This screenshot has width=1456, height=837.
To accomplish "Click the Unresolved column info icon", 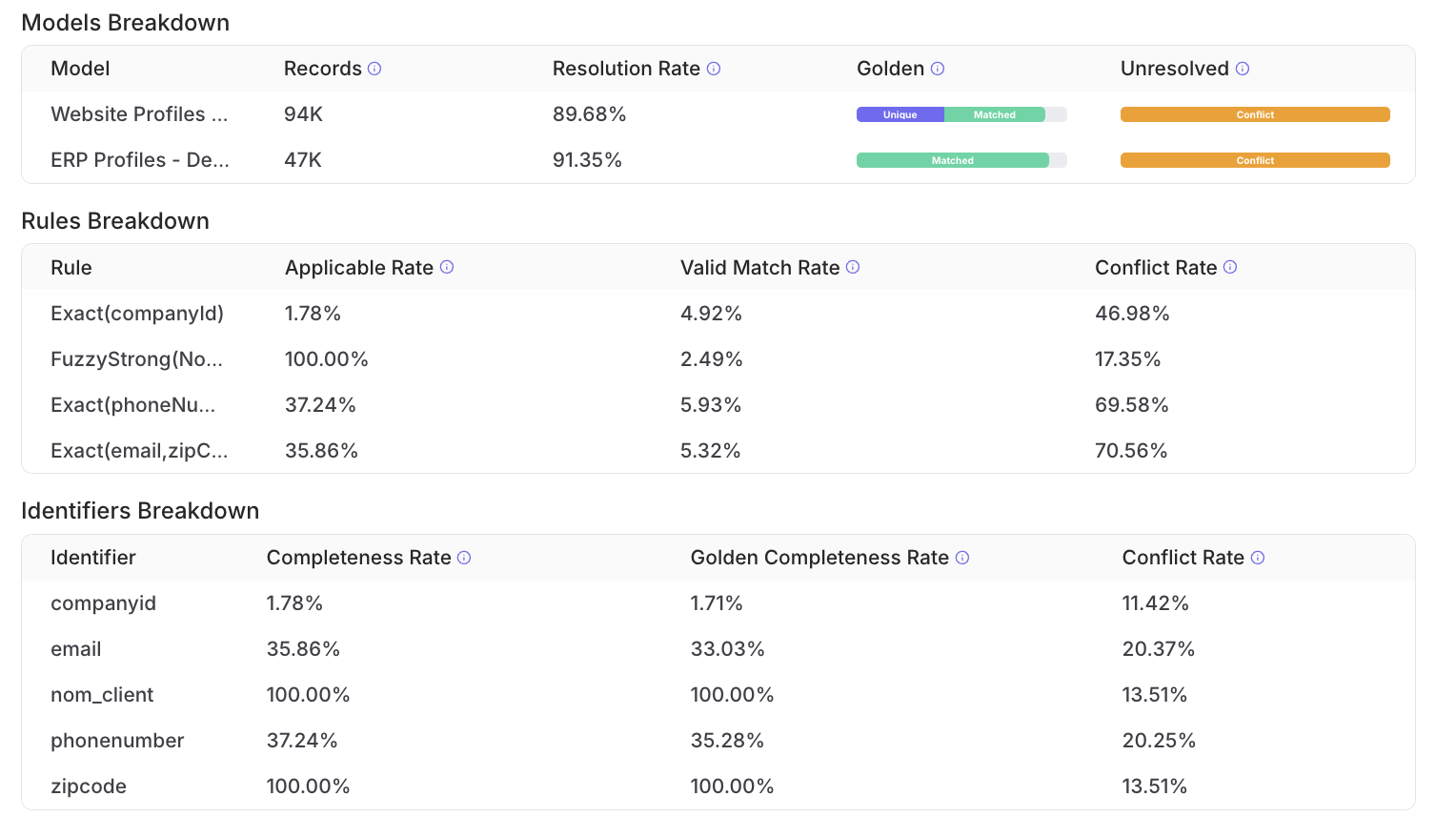I will 1243,69.
